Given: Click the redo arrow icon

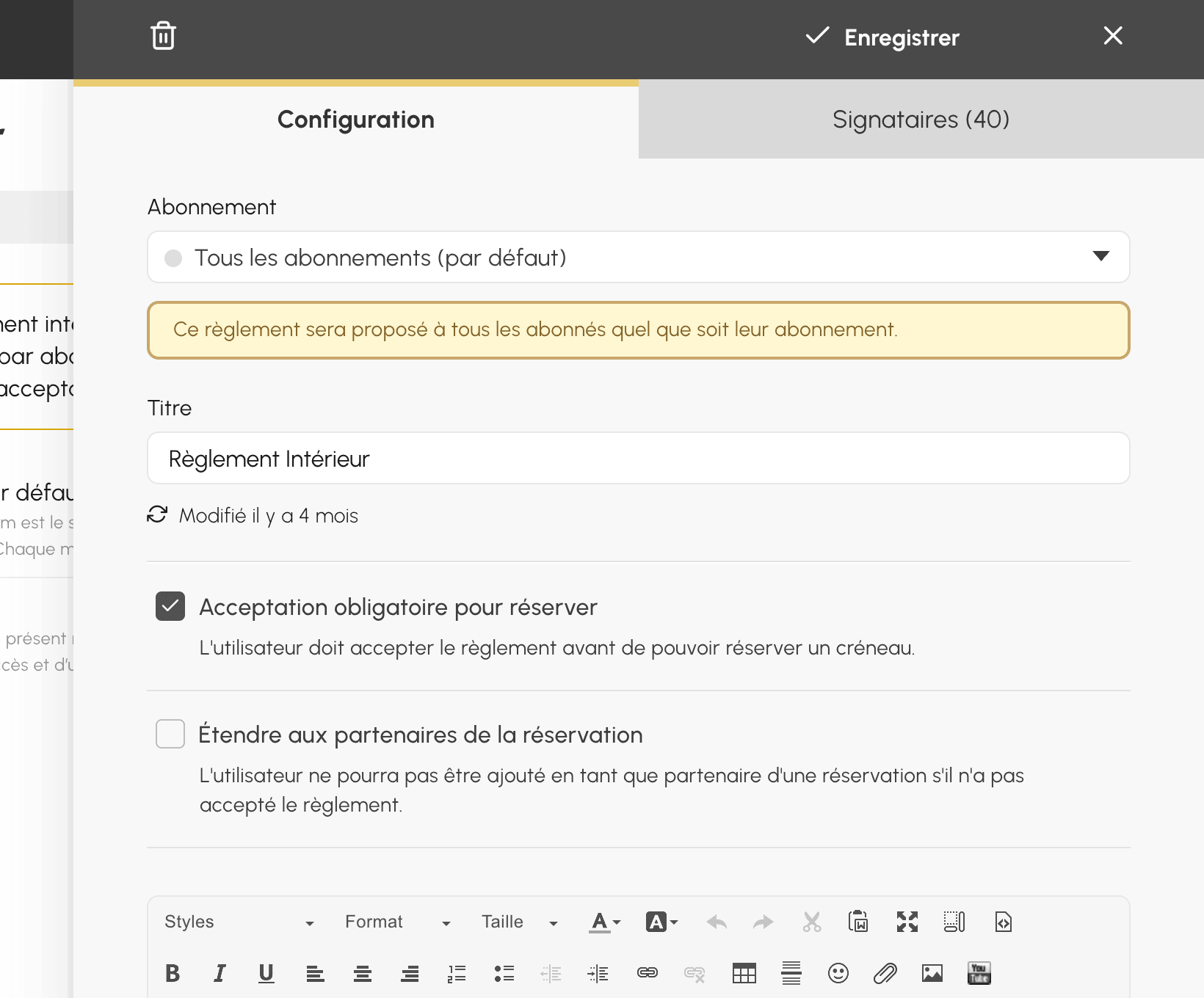Looking at the screenshot, I should (764, 922).
